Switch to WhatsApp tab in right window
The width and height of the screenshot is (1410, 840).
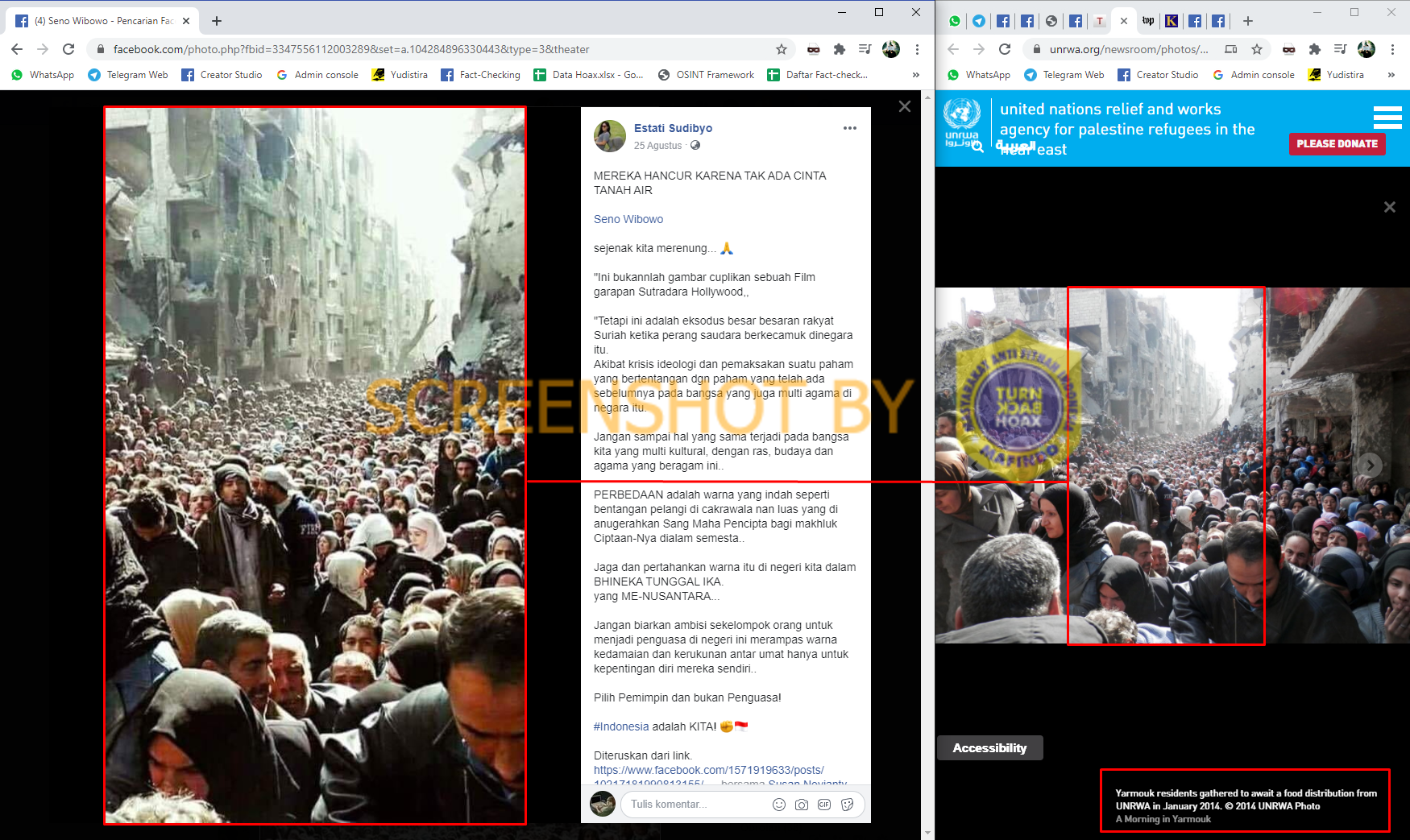(955, 21)
